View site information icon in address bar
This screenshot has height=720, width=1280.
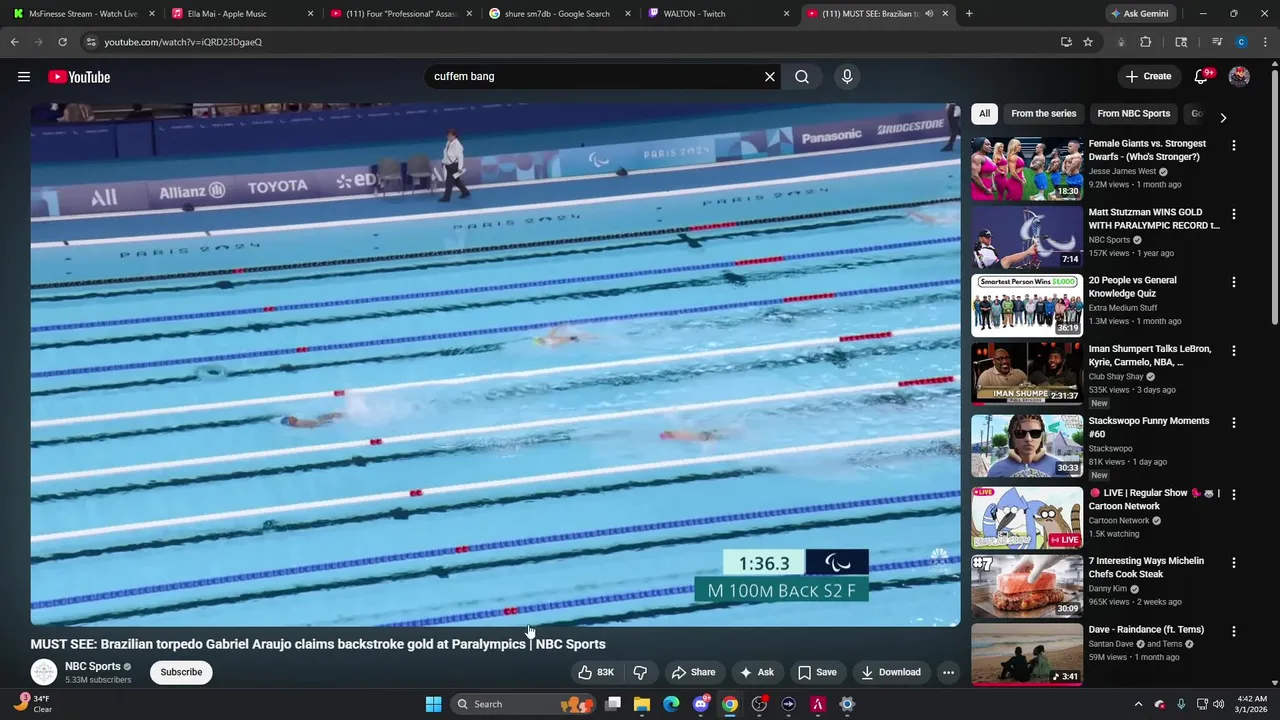91,42
